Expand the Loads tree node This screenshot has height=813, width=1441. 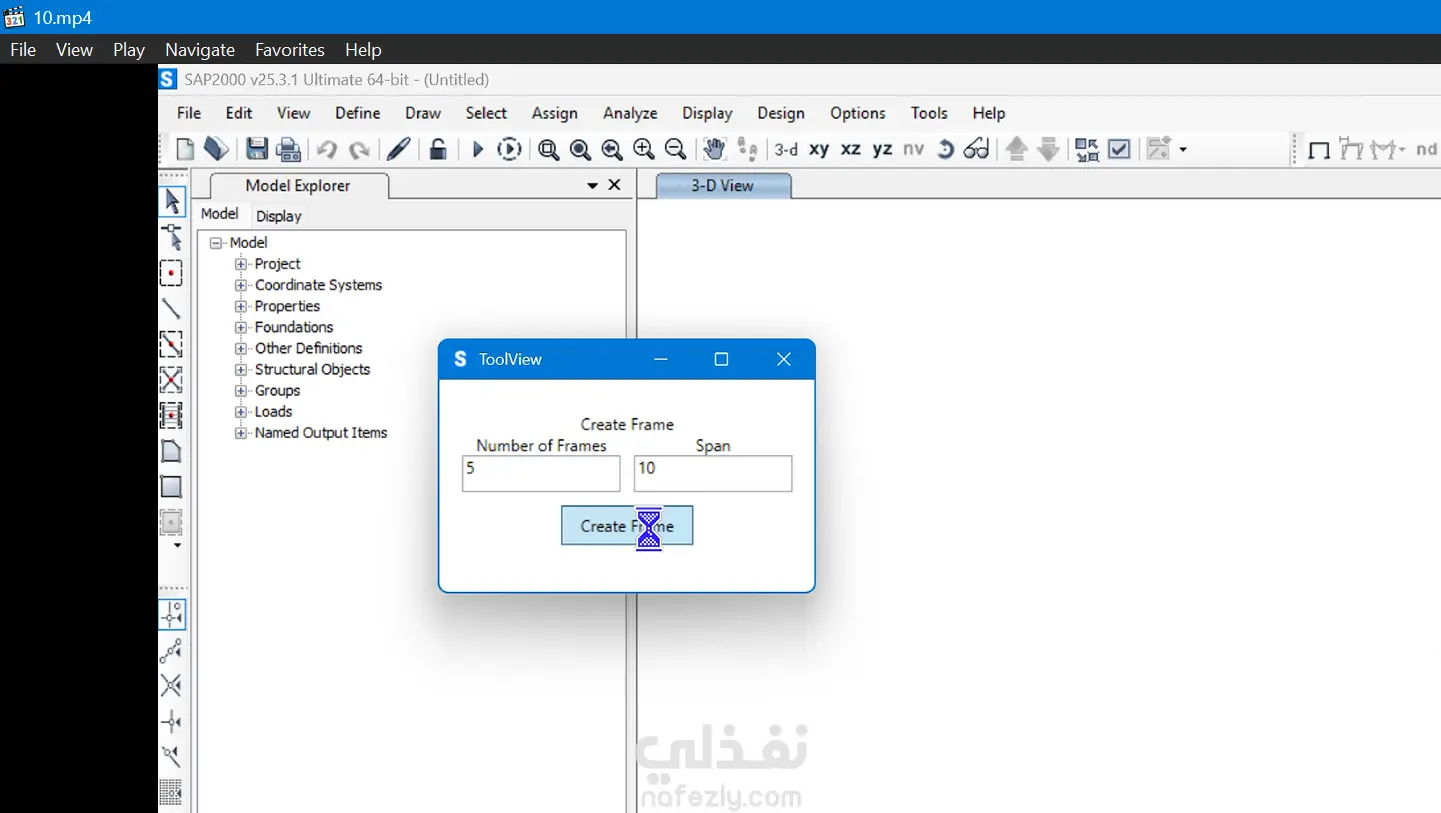(x=241, y=412)
